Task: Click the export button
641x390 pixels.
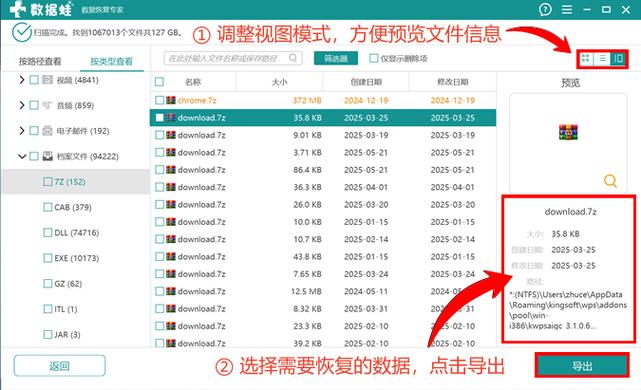Action: pos(582,366)
